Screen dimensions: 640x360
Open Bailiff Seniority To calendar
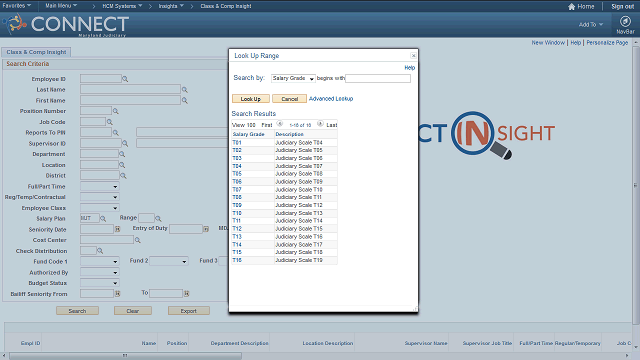tap(187, 293)
